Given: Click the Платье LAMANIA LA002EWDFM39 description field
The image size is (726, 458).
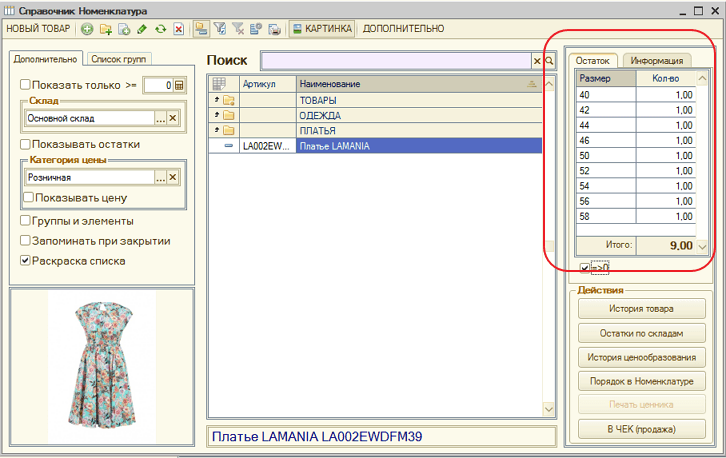Looking at the screenshot, I should [382, 437].
